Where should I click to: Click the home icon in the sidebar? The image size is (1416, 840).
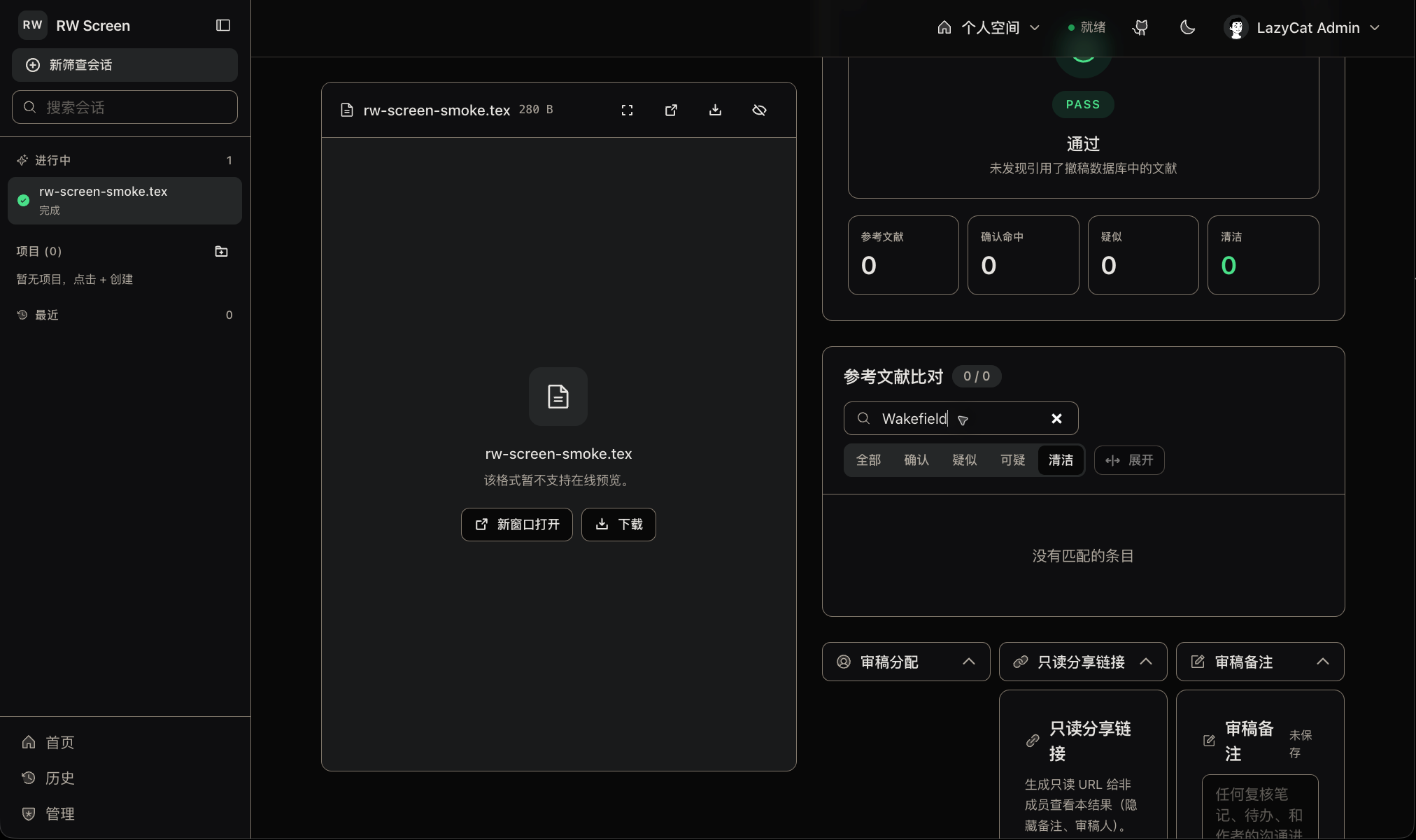coord(29,742)
